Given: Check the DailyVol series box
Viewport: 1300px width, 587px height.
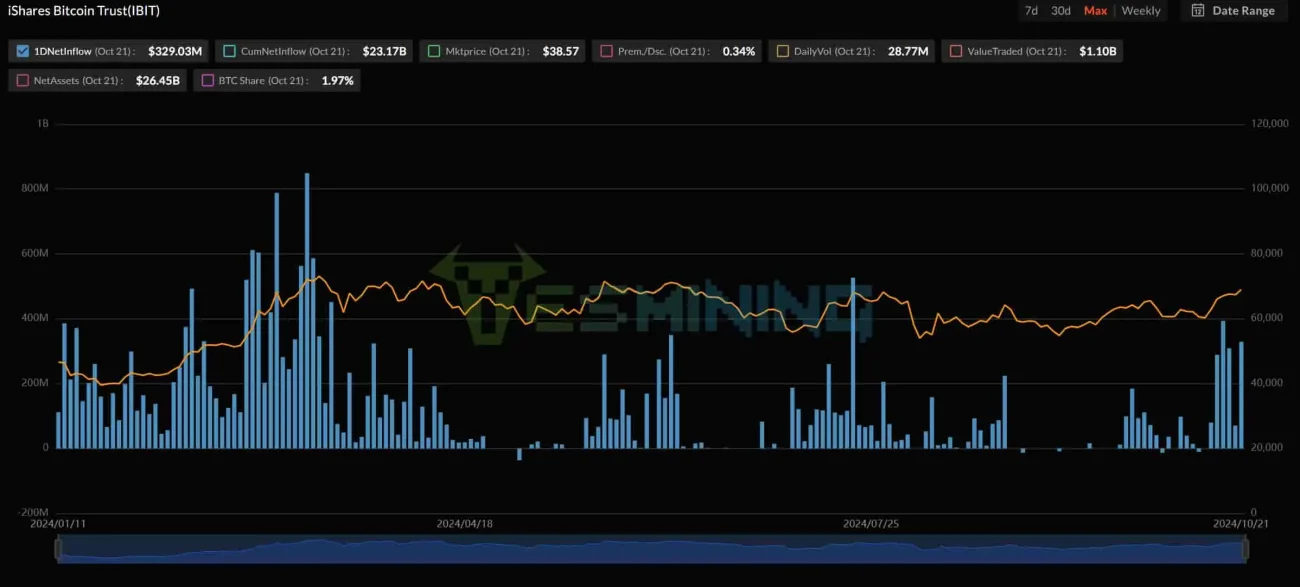Looking at the screenshot, I should tap(782, 51).
